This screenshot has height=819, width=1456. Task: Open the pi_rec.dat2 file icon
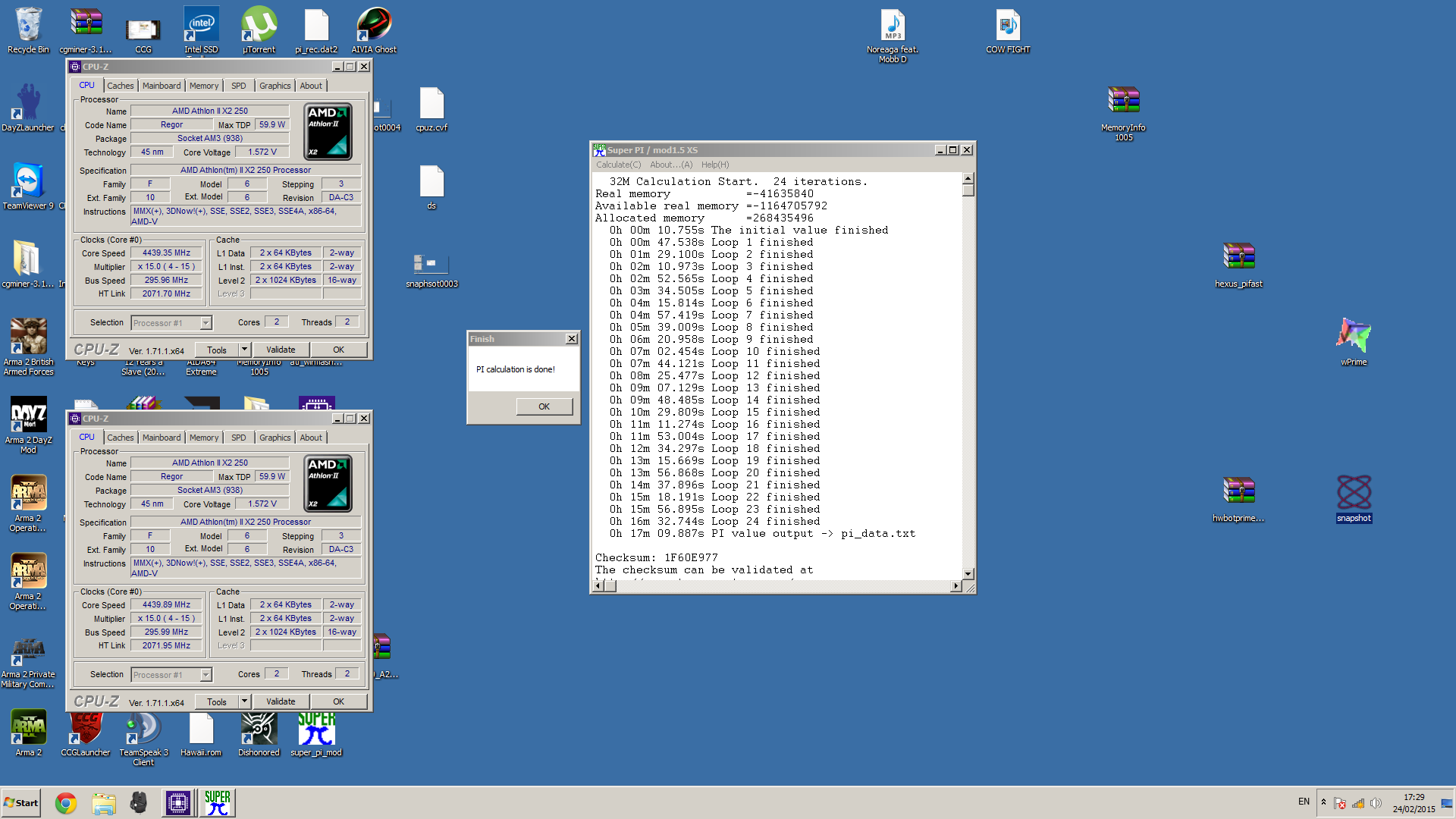coord(316,30)
